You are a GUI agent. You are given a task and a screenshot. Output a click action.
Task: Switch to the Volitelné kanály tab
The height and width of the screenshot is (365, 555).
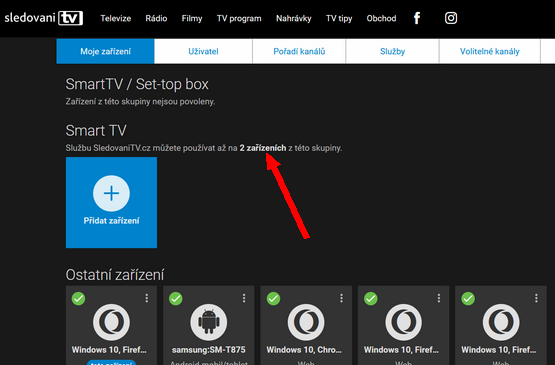(x=490, y=51)
